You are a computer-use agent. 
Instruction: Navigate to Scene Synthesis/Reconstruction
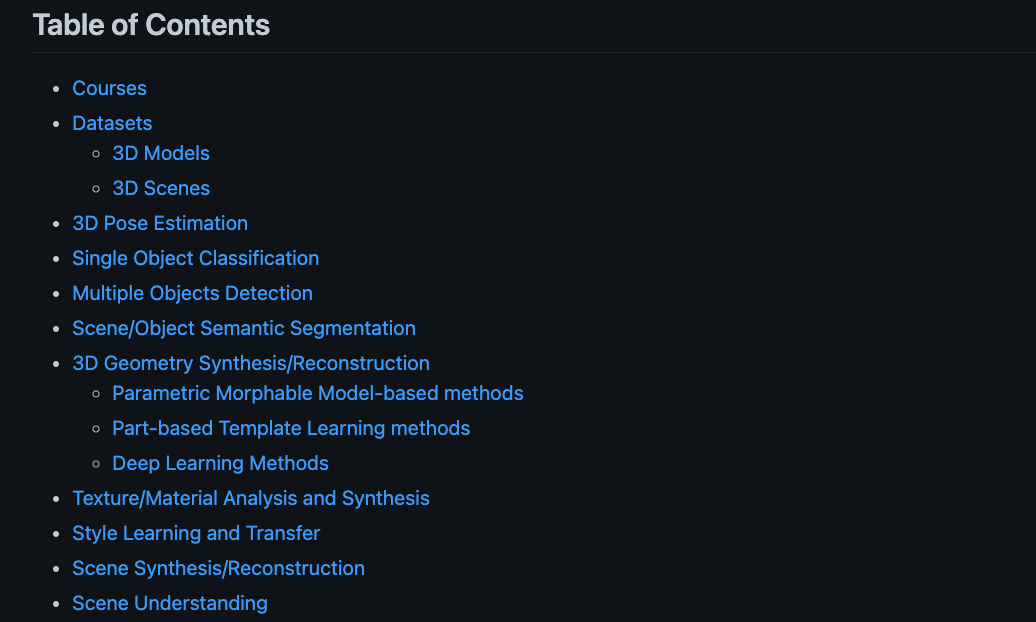tap(219, 568)
